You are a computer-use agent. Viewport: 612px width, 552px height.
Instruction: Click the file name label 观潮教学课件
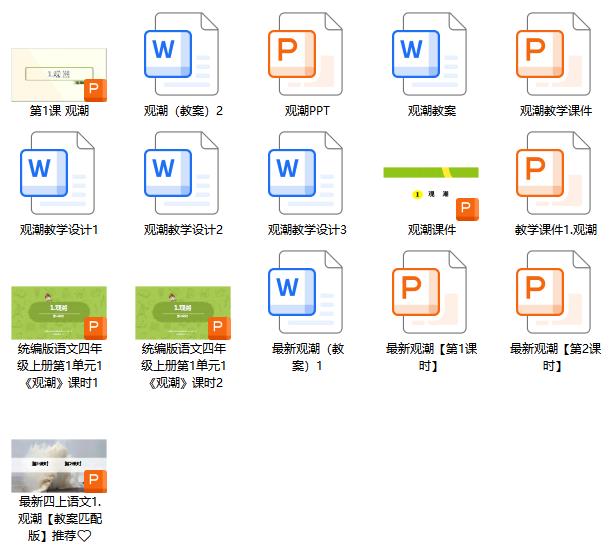click(555, 111)
